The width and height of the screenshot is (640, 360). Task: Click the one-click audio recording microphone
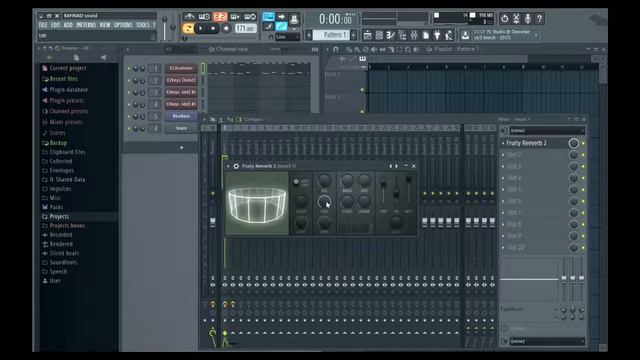pos(528,18)
